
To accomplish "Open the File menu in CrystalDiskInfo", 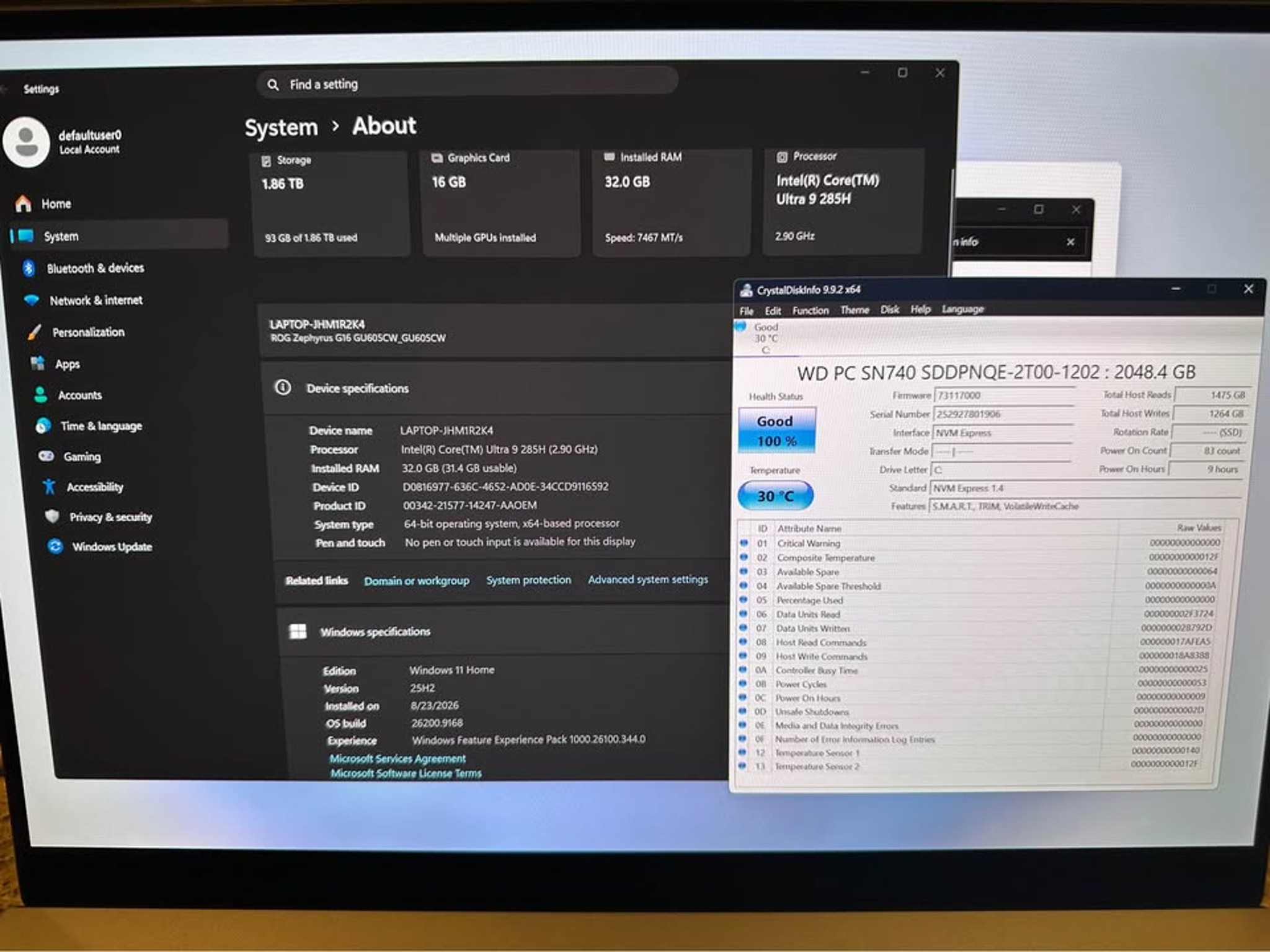I will tap(747, 311).
